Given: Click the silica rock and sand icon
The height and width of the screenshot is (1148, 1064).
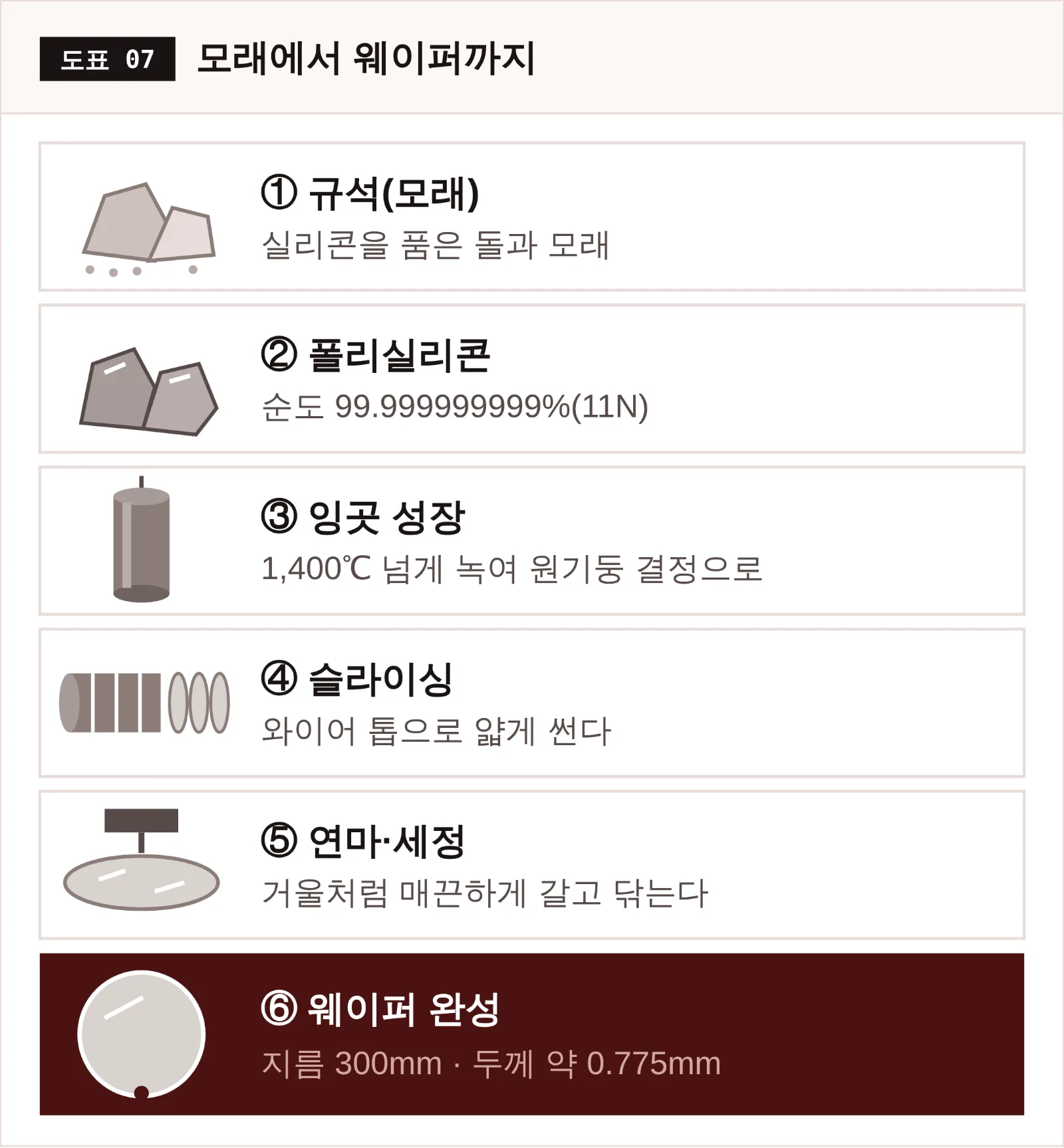Looking at the screenshot, I should [x=148, y=229].
